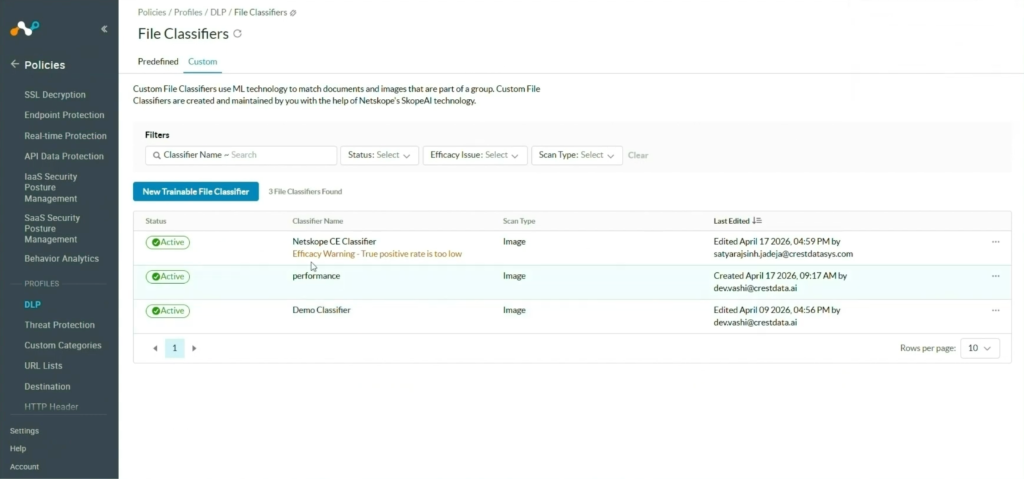This screenshot has height=479, width=1024.
Task: Open API Data Protection in sidebar
Action: point(64,156)
